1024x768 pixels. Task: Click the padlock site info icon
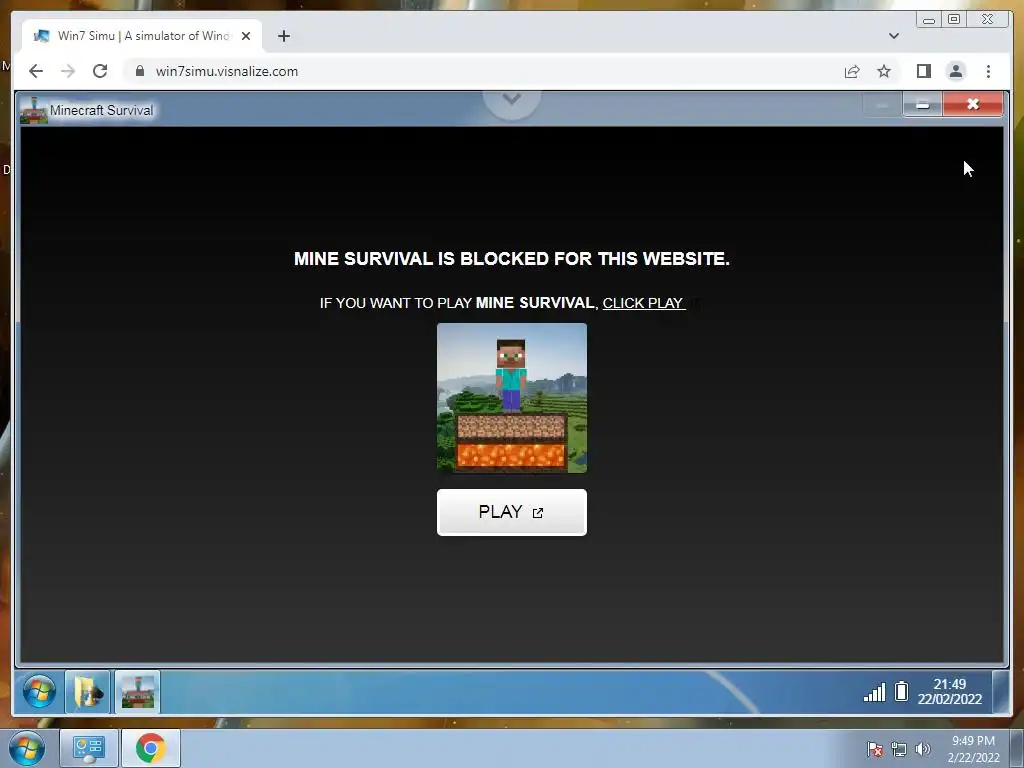(x=140, y=71)
